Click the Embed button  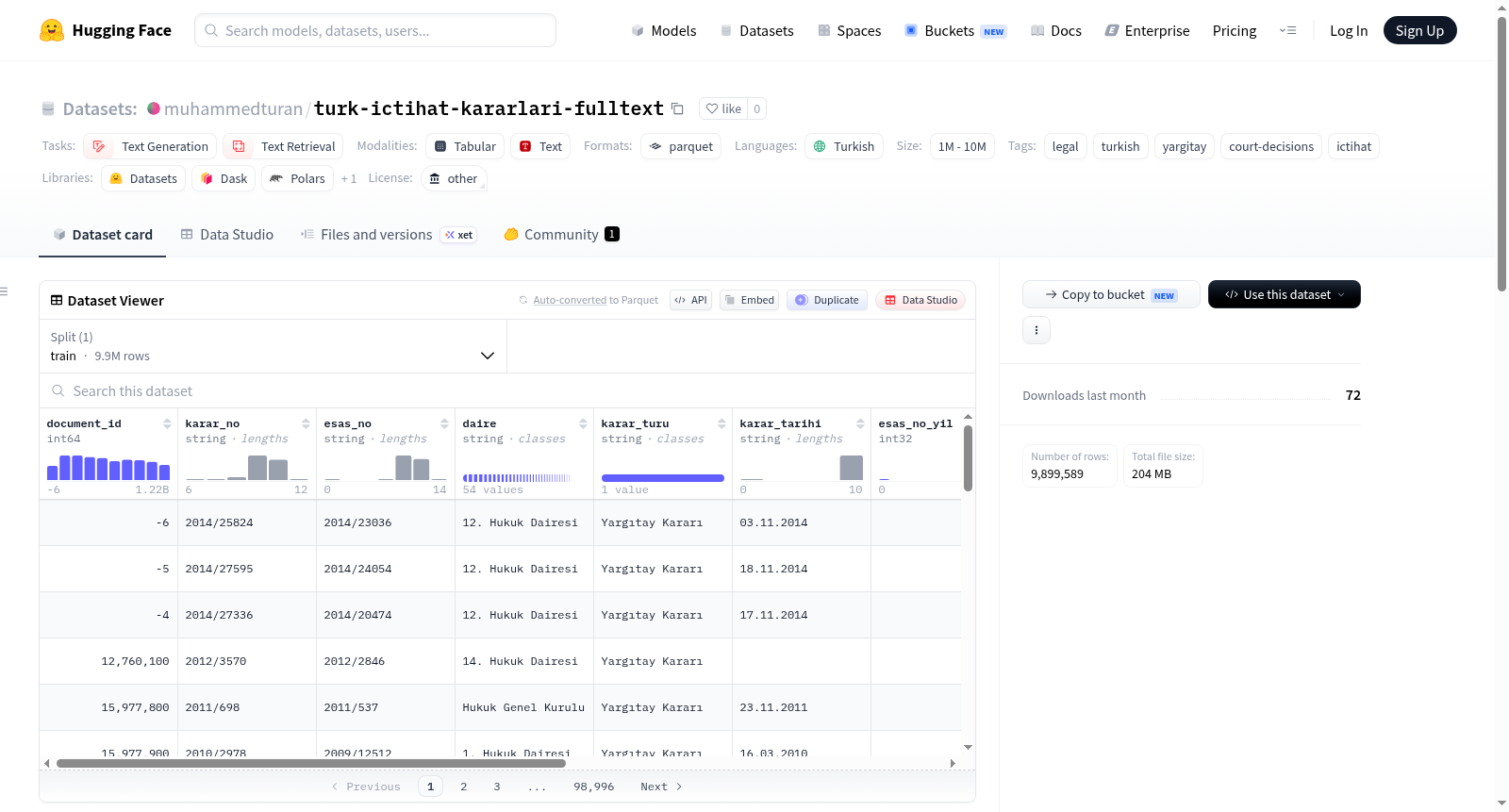pyautogui.click(x=750, y=300)
